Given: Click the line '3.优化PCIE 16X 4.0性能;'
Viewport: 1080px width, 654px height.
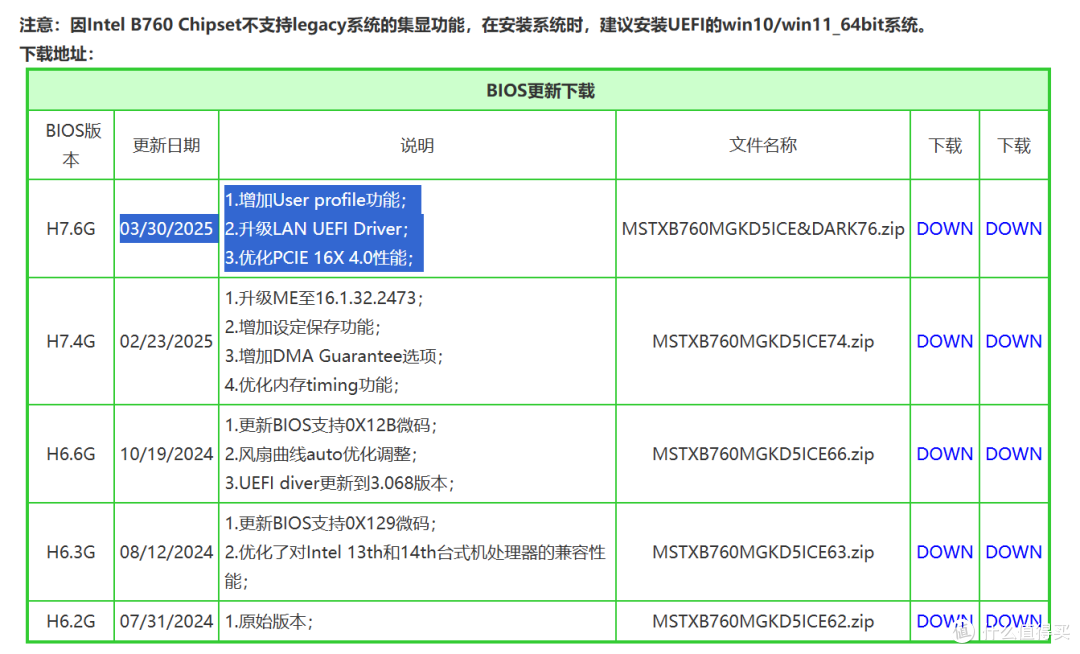Looking at the screenshot, I should point(320,257).
